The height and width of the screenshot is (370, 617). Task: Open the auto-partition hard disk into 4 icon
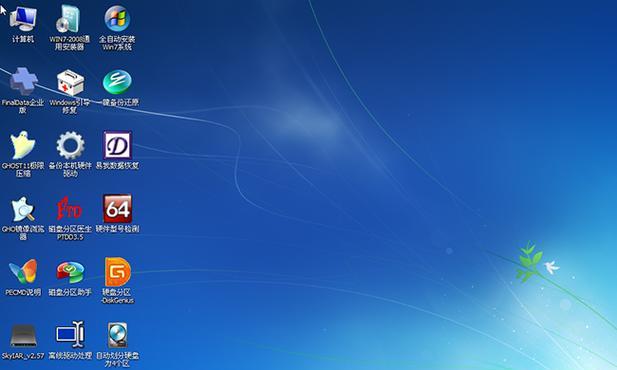click(117, 335)
